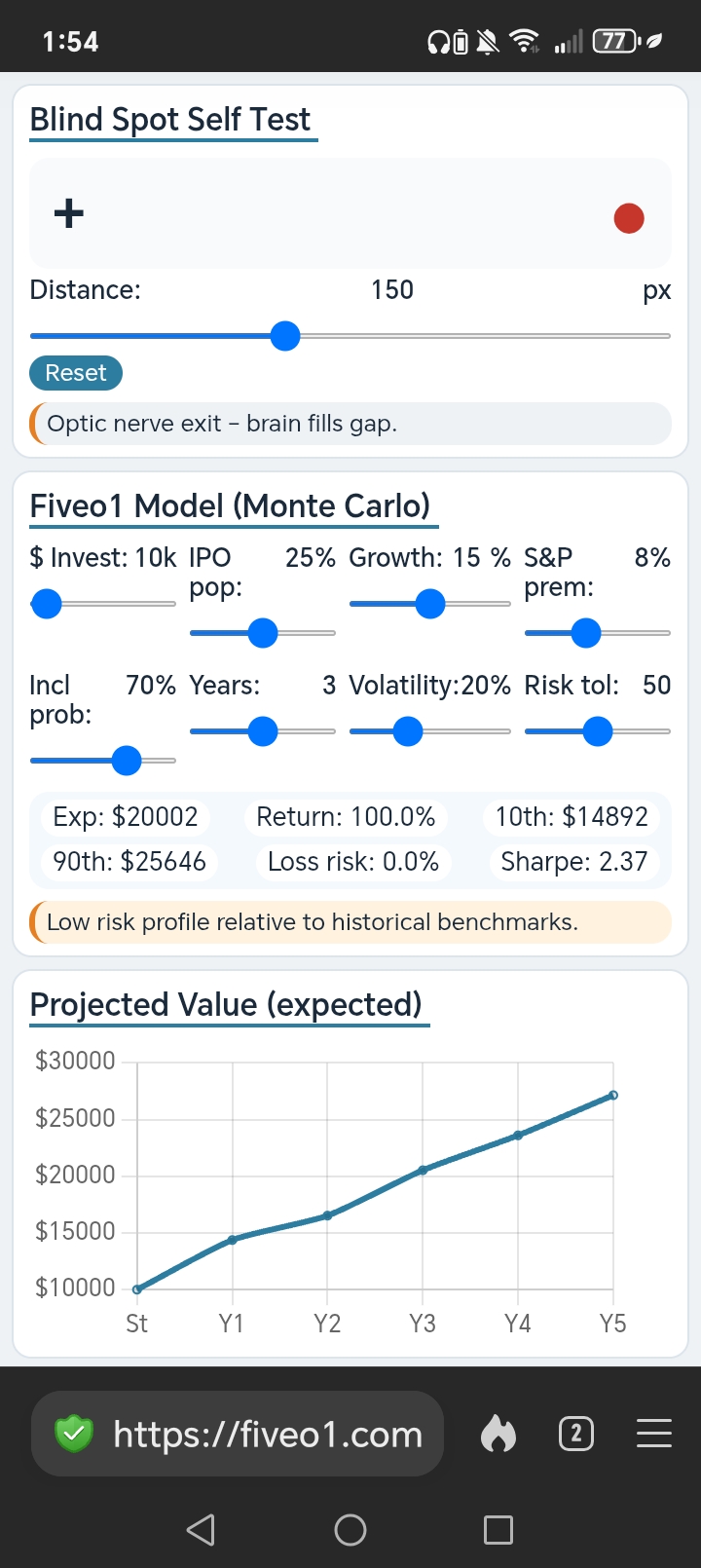Viewport: 701px width, 1568px height.
Task: Click the Distance slider handle
Action: coord(285,336)
